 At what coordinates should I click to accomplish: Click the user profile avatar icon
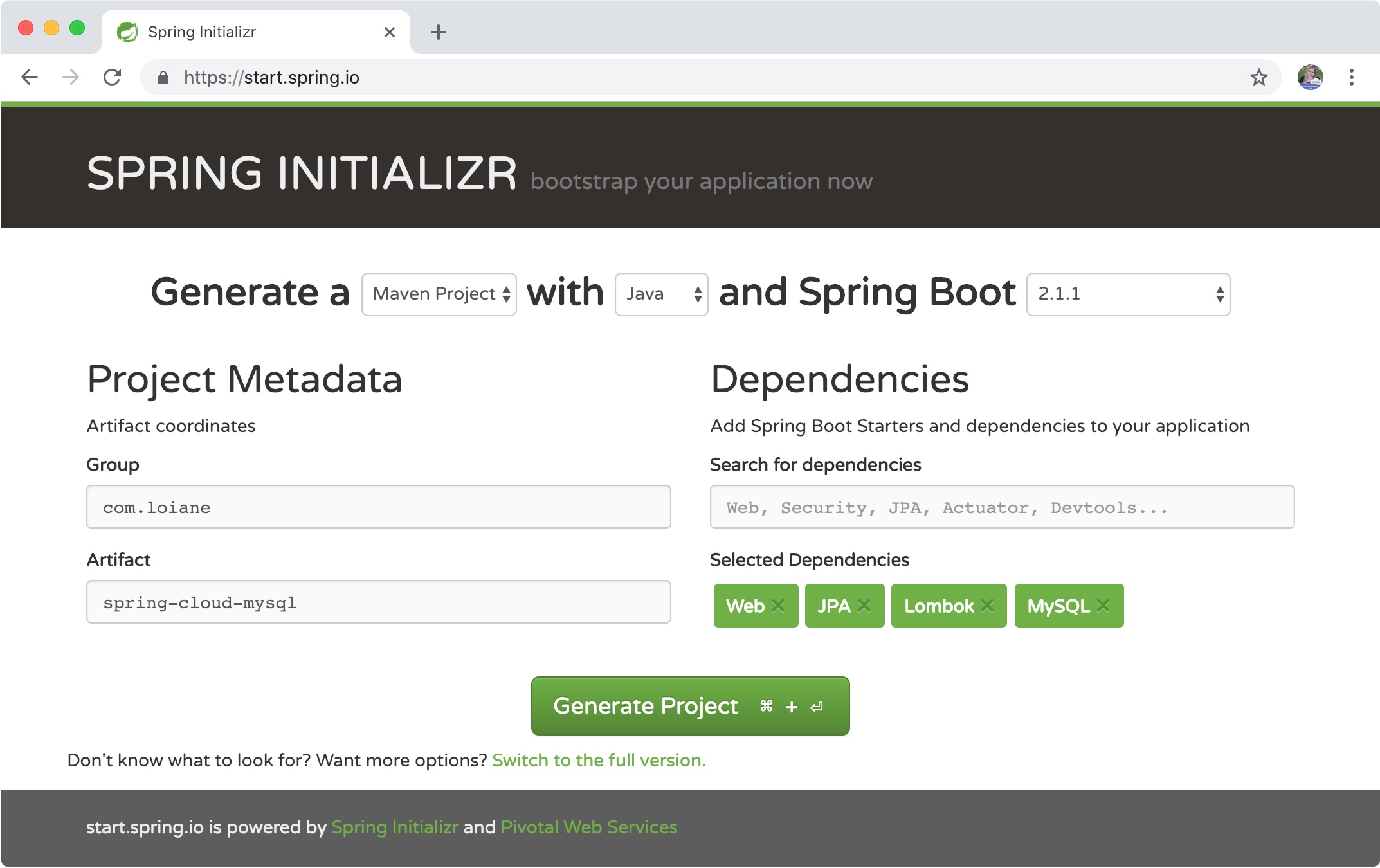1312,78
